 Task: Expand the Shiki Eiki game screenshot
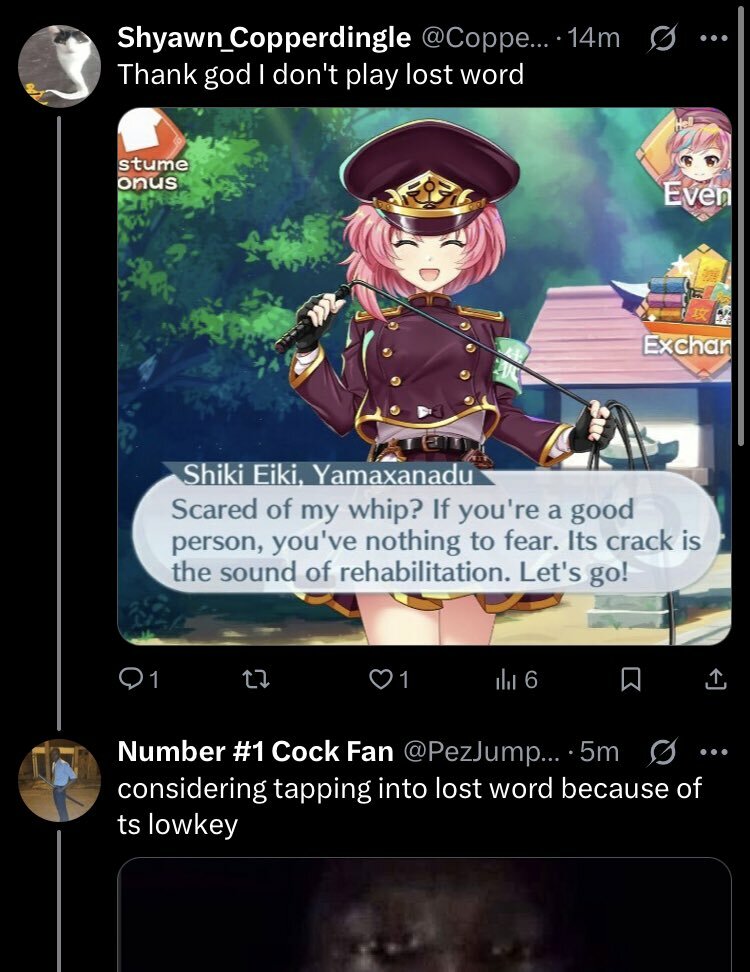[x=425, y=376]
